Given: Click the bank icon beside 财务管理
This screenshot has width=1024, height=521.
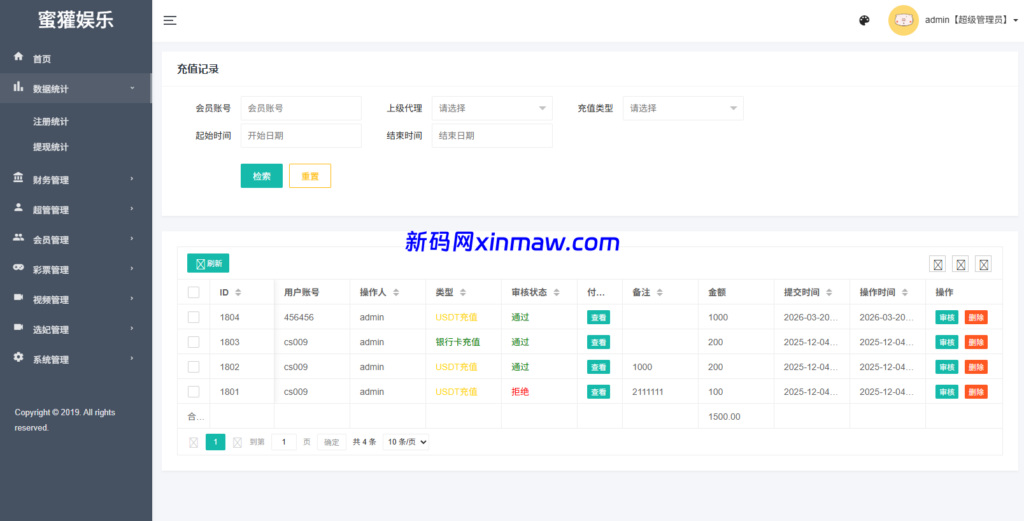Looking at the screenshot, I should (18, 178).
